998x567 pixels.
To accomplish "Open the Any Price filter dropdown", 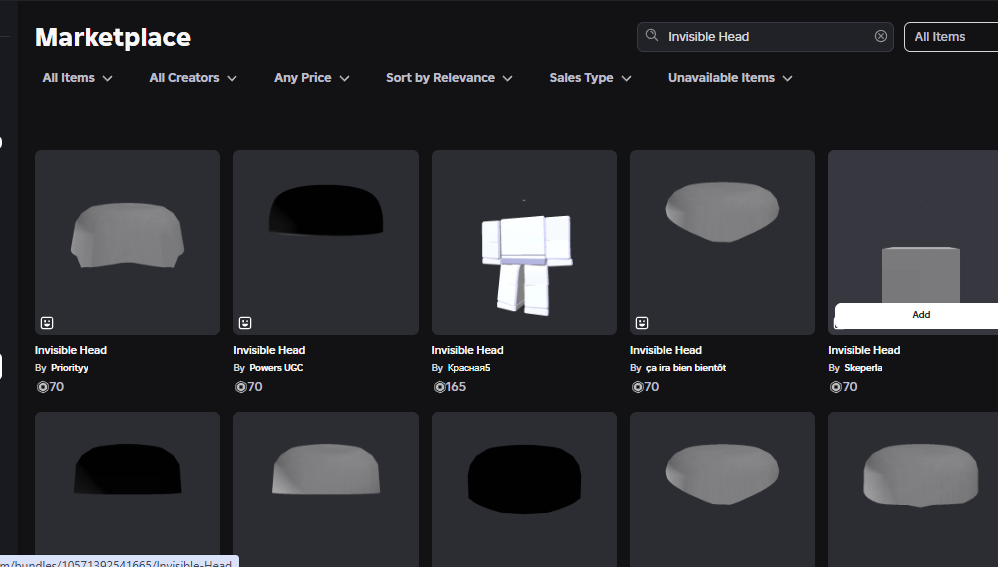I will (x=311, y=78).
